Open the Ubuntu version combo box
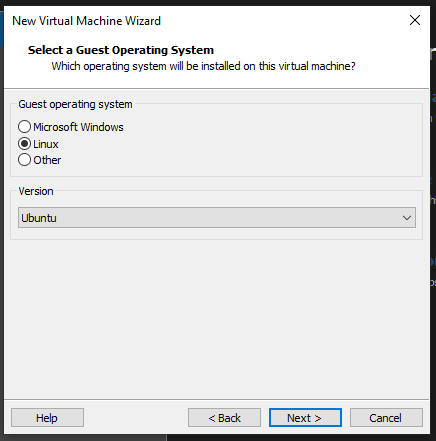The width and height of the screenshot is (436, 441). click(x=217, y=218)
